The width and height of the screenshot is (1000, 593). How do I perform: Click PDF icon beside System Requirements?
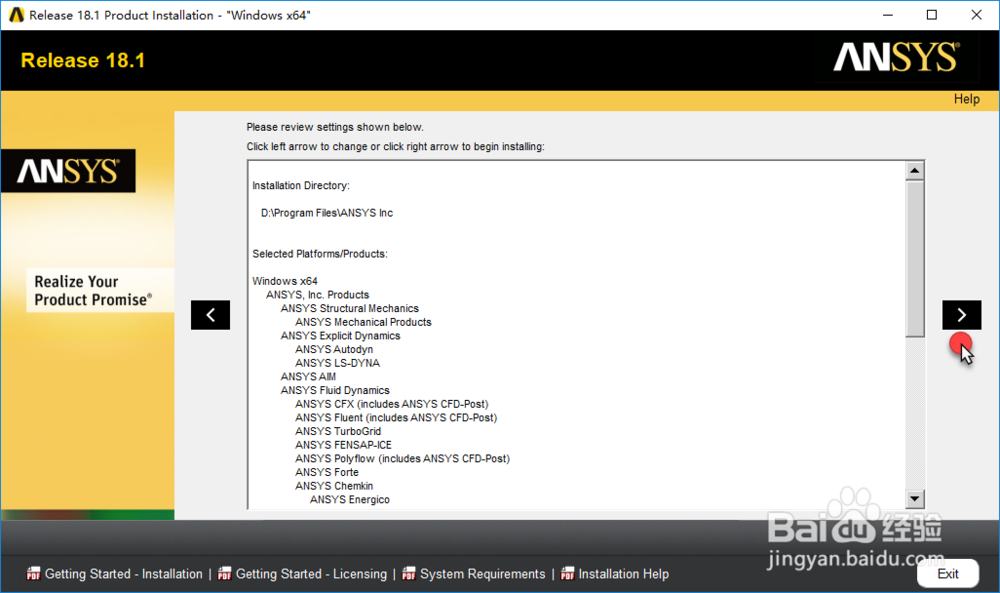(409, 574)
